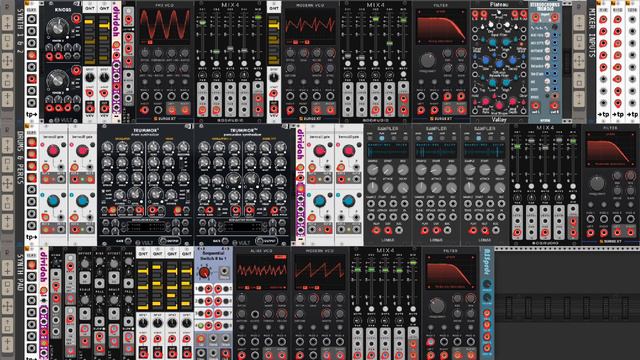Click FM VCO waveform display
The image size is (640, 360).
coord(164,26)
